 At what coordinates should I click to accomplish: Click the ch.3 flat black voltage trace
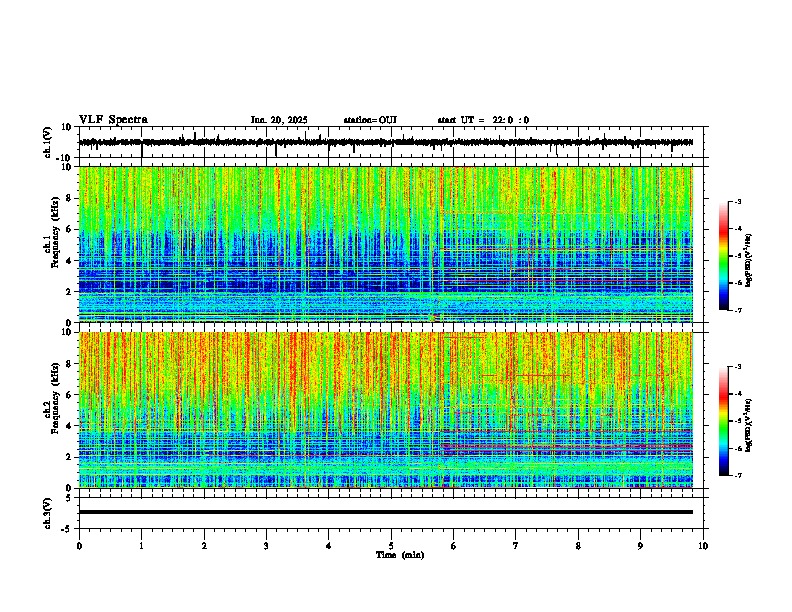point(386,512)
